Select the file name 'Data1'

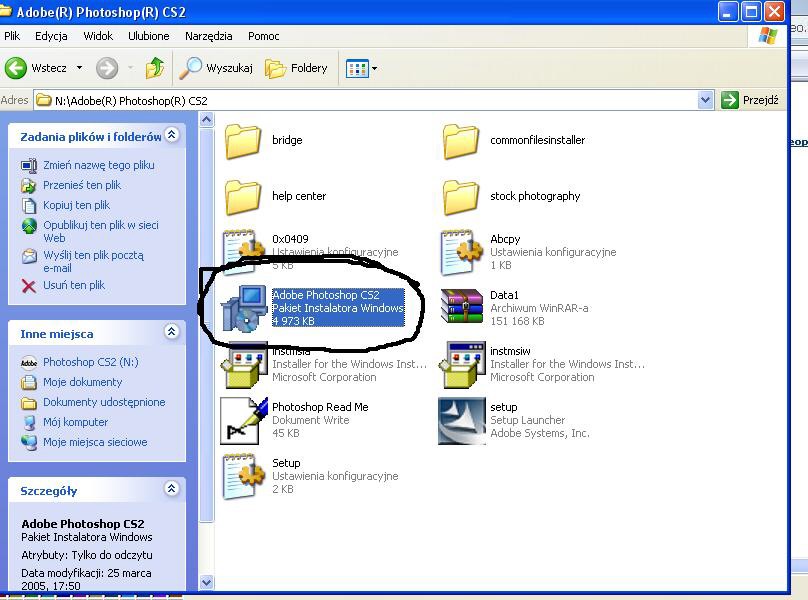504,295
